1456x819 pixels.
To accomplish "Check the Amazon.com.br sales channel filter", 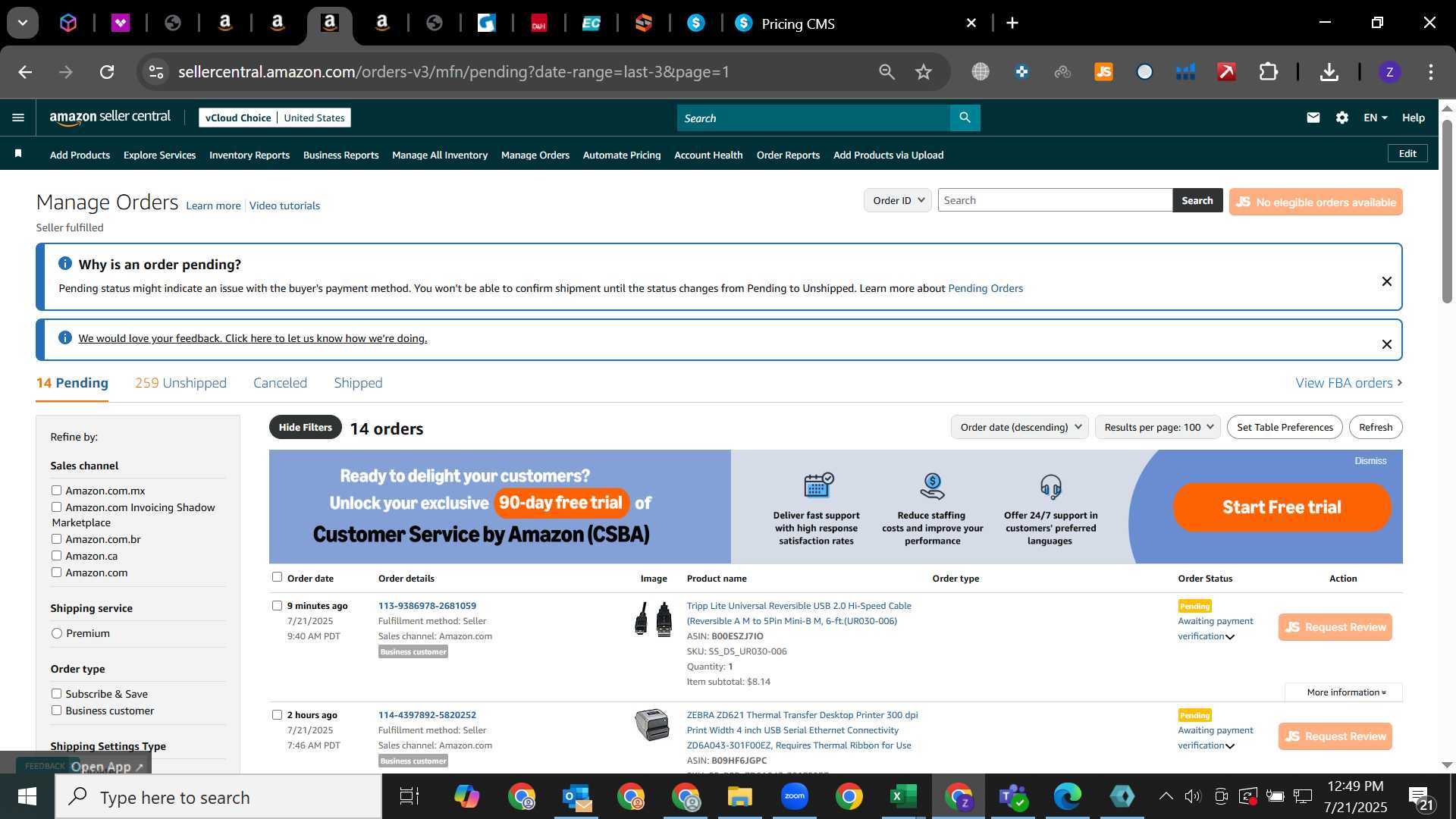I will point(56,539).
